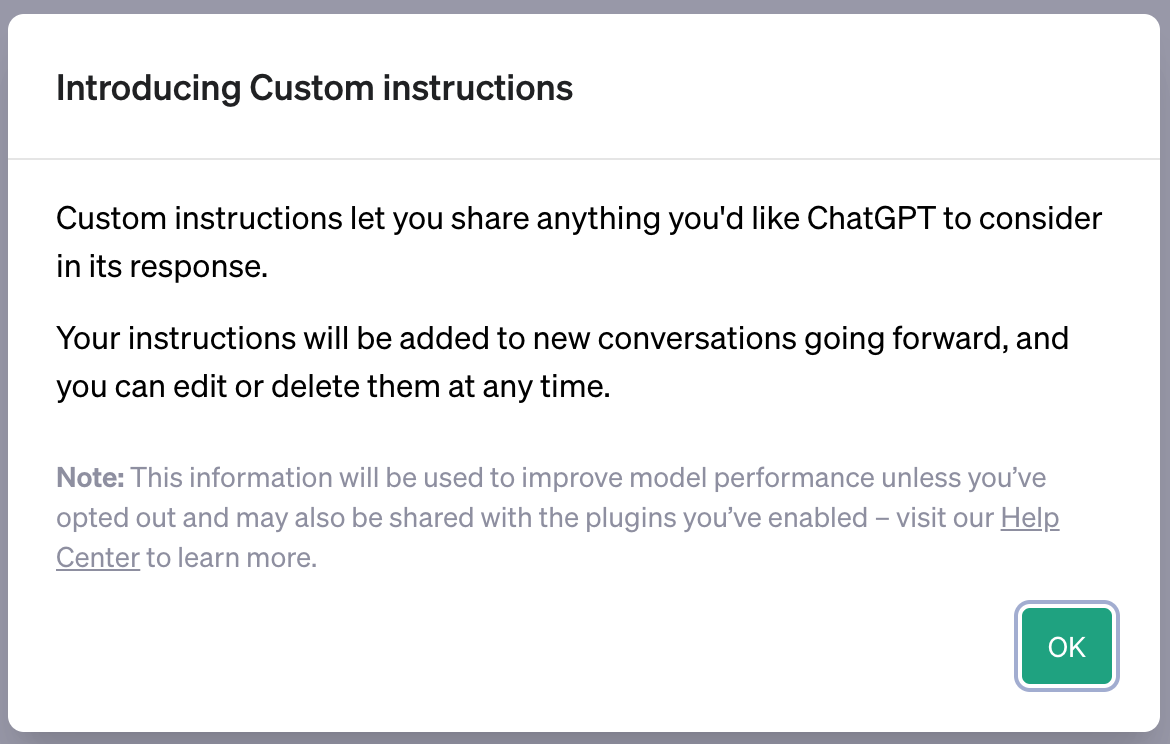Click the underlined word "Center" in the note
The height and width of the screenshot is (744, 1170).
tap(98, 557)
